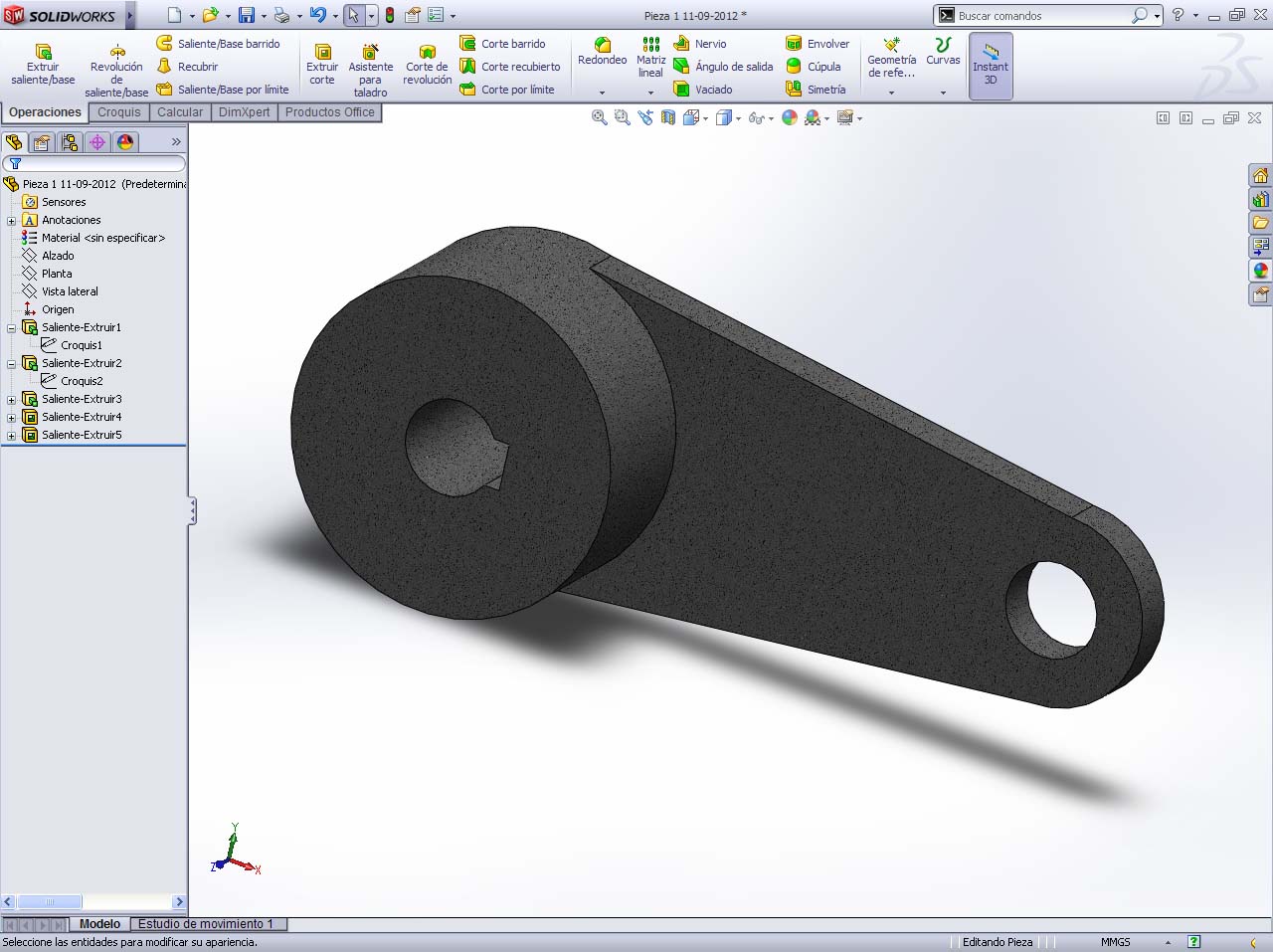Open the Productos Office tab
The image size is (1273, 952).
click(330, 112)
